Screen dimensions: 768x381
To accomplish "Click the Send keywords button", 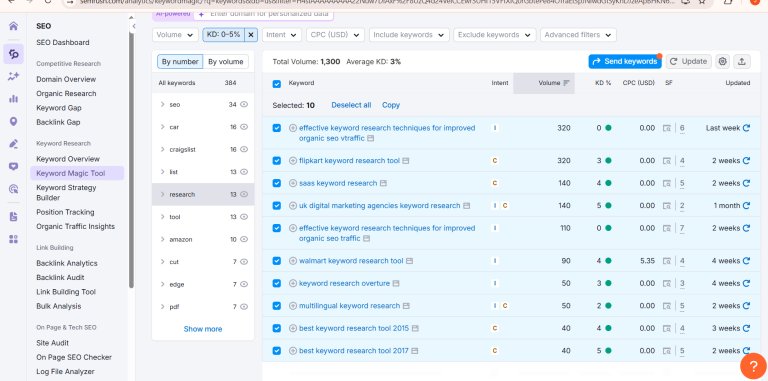I will (x=624, y=62).
